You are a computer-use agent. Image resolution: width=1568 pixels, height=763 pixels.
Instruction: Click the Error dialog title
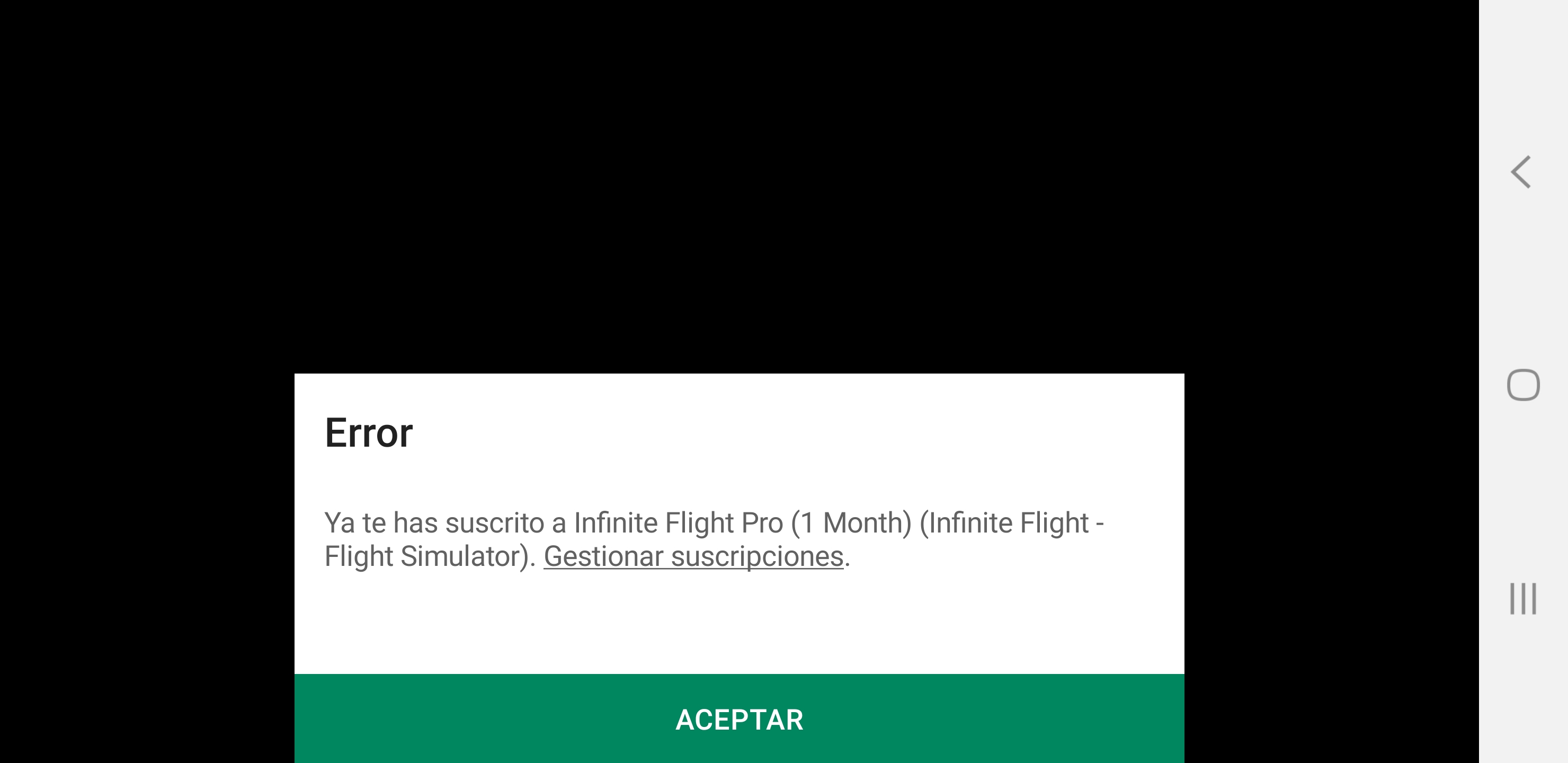pyautogui.click(x=369, y=433)
